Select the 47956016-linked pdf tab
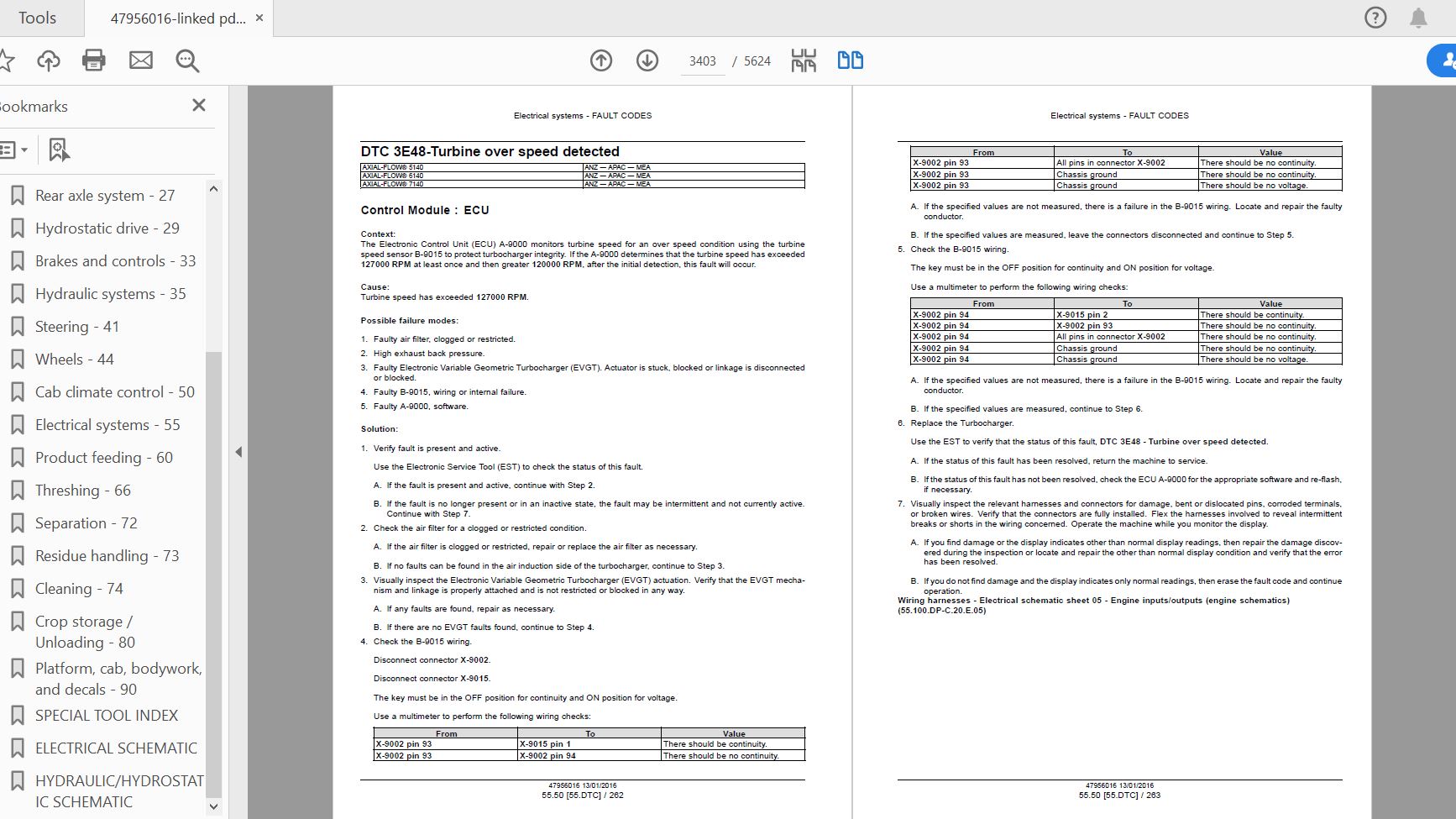The image size is (1456, 819). point(178,18)
